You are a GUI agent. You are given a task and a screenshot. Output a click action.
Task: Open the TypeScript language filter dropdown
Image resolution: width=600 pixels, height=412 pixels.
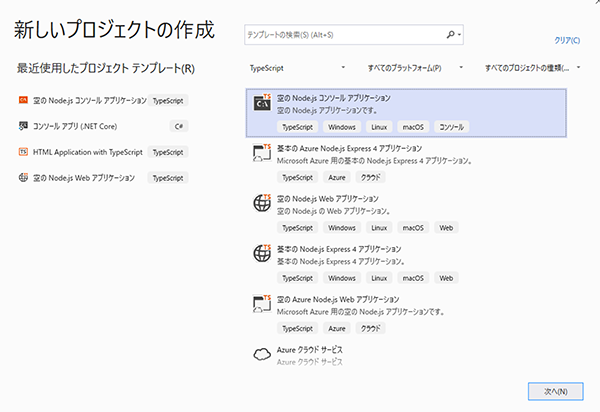(x=298, y=68)
